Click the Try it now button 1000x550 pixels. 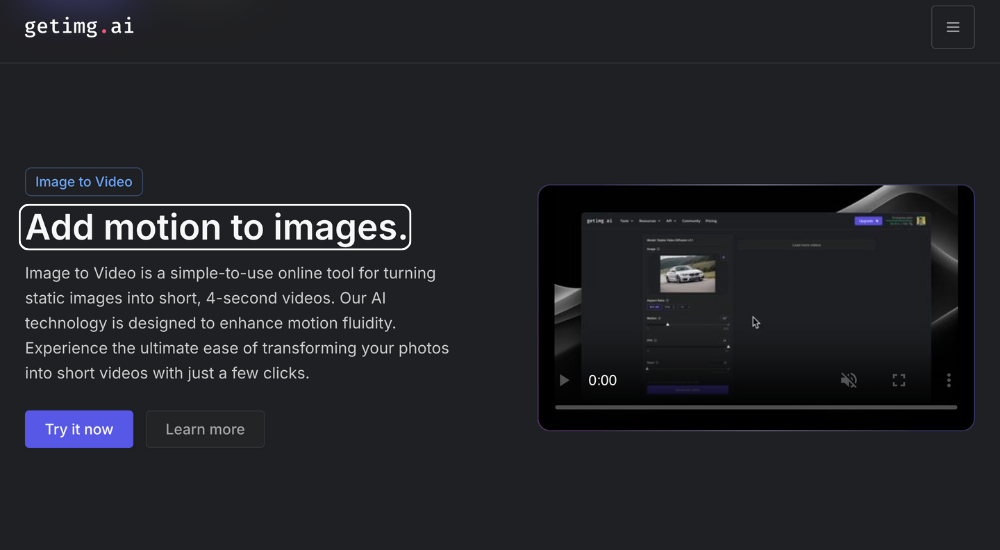coord(79,429)
